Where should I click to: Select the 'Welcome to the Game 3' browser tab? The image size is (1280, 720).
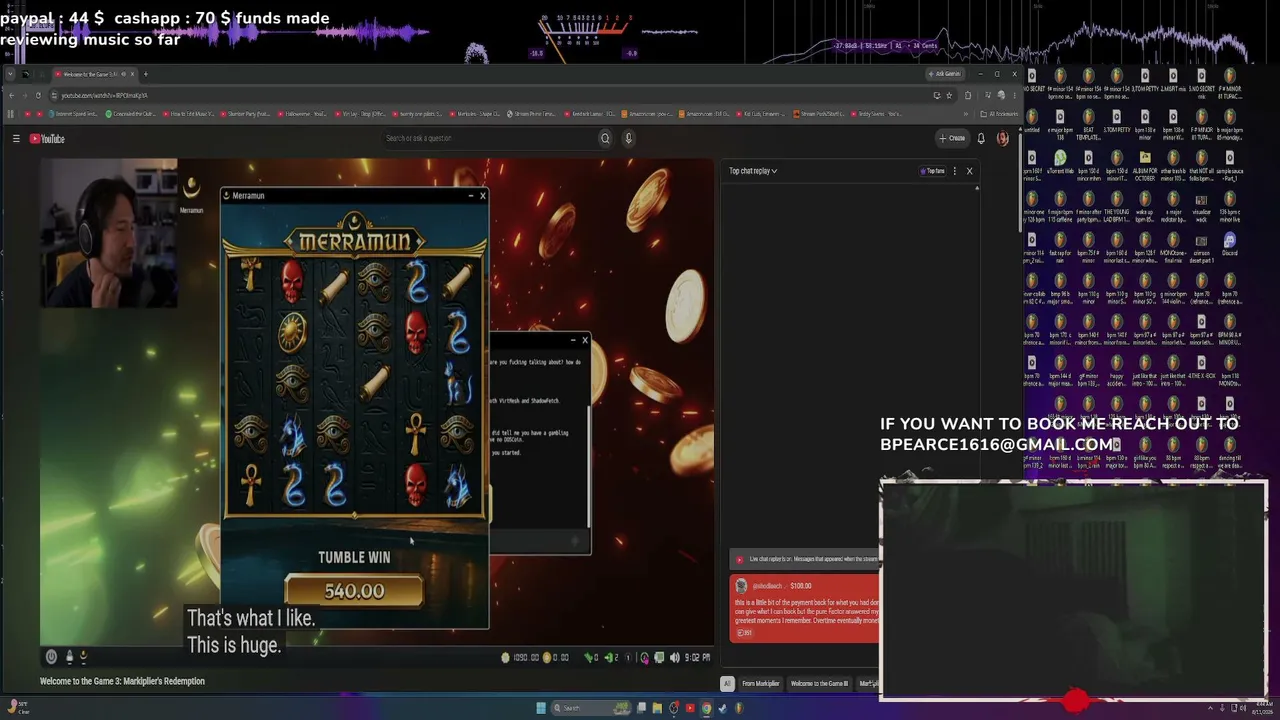(x=94, y=74)
